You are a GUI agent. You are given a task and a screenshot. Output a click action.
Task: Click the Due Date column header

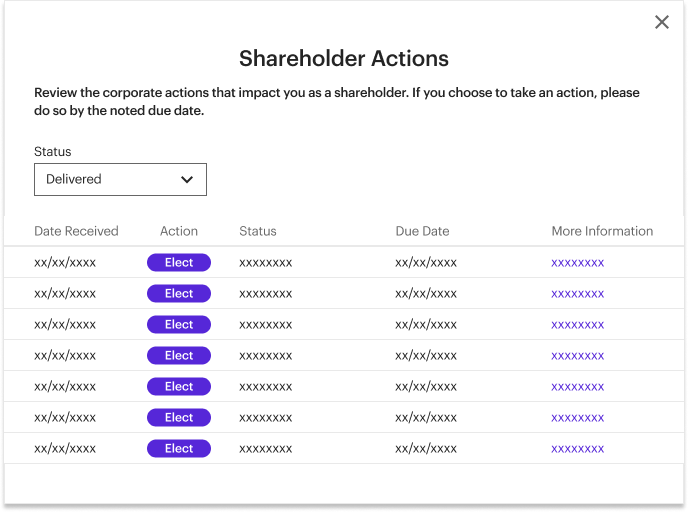click(x=422, y=231)
